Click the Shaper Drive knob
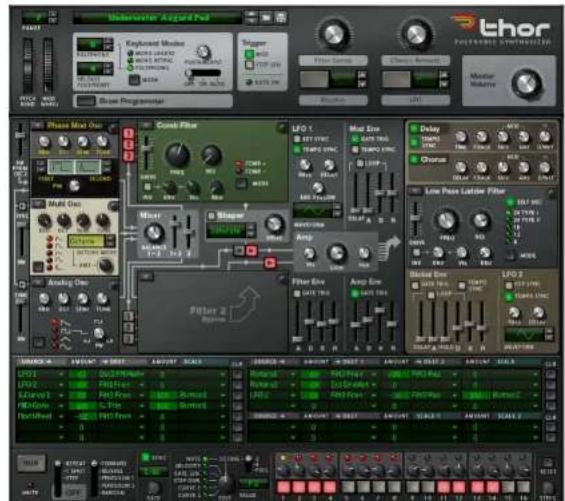The image size is (565, 501). point(274,224)
